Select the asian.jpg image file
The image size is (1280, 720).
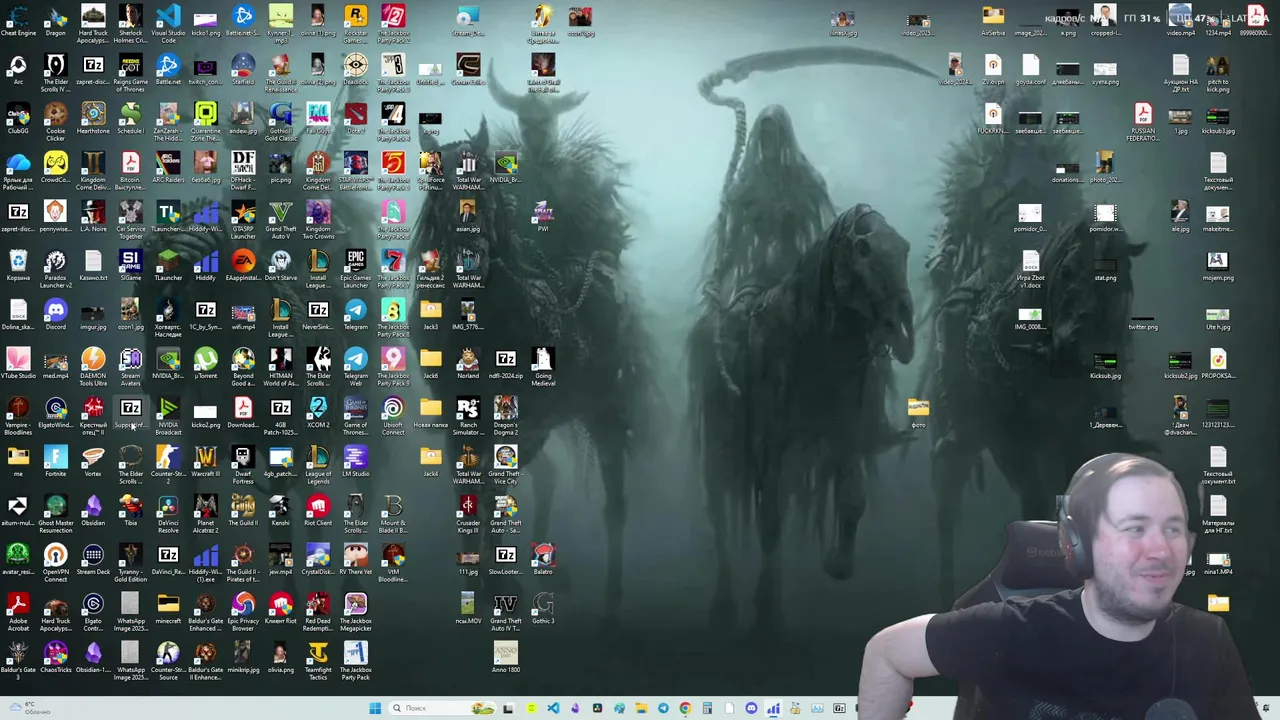(468, 213)
